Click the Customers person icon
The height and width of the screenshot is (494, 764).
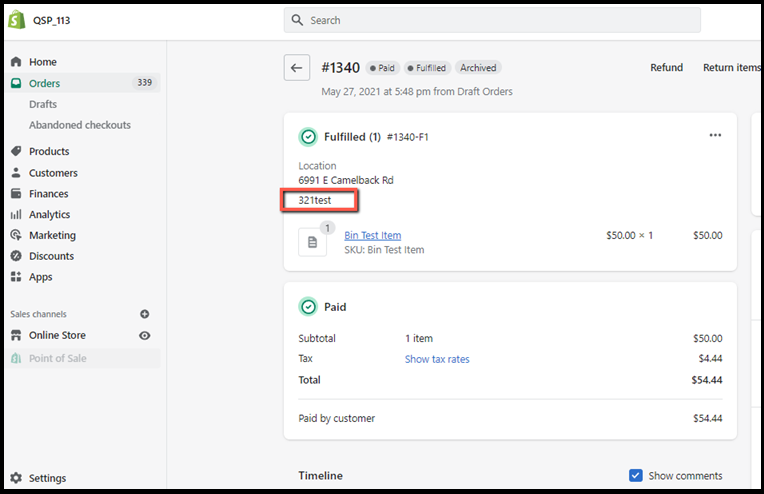click(x=16, y=173)
